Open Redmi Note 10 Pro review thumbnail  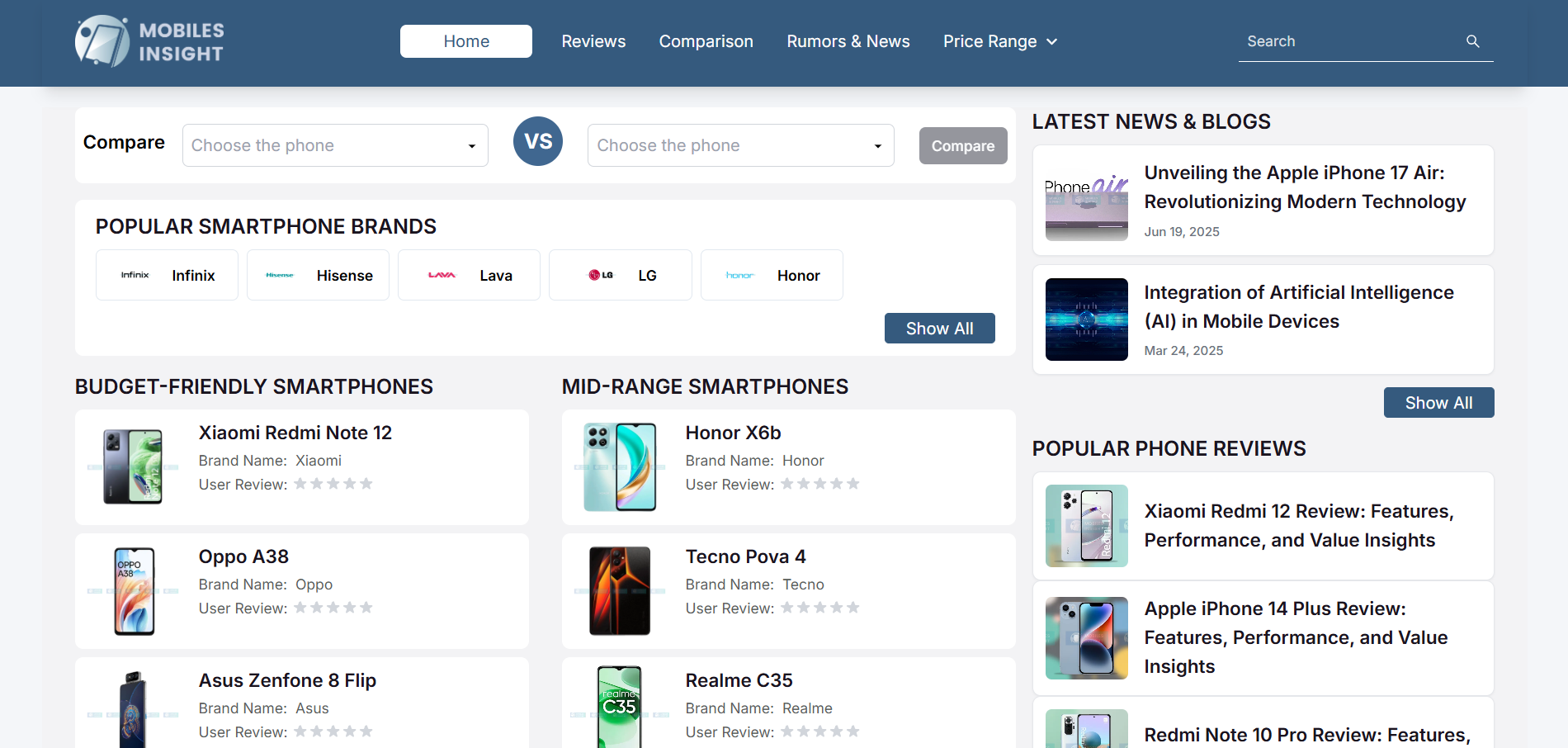tap(1087, 729)
